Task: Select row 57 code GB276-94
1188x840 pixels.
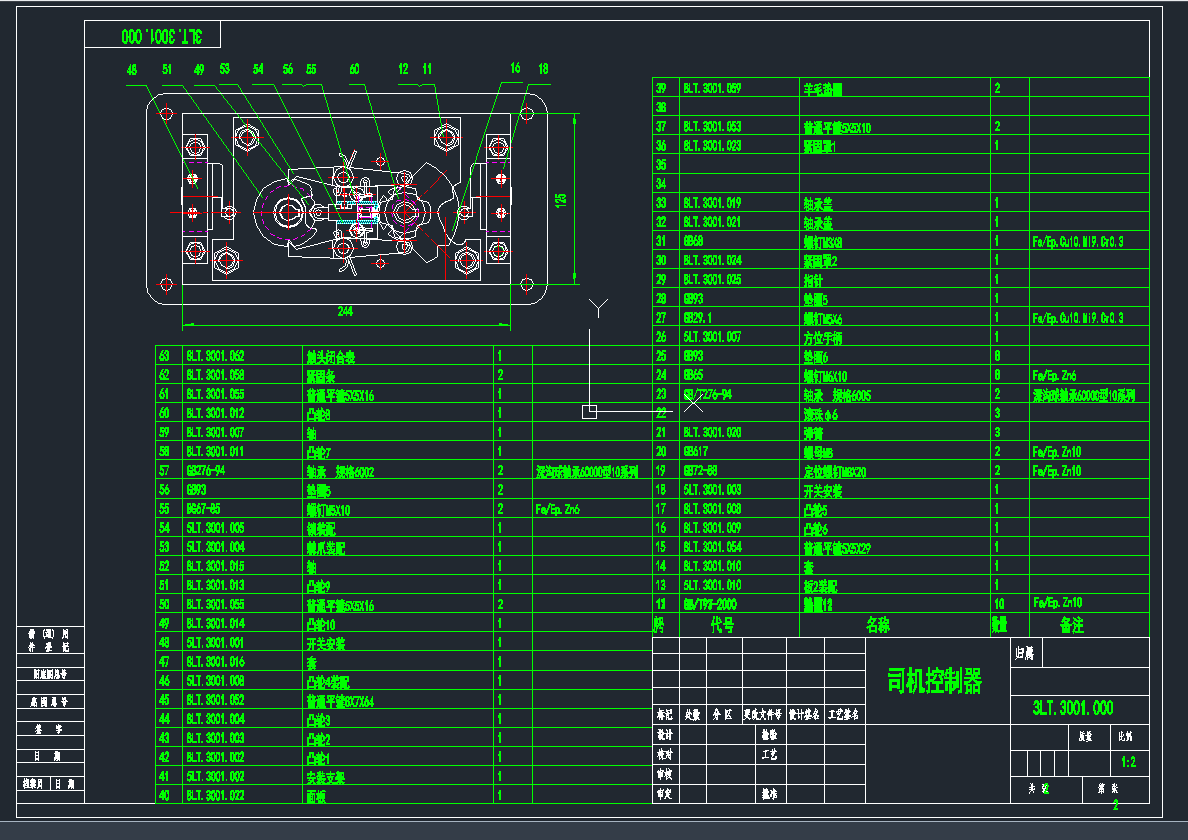Action: click(x=207, y=471)
